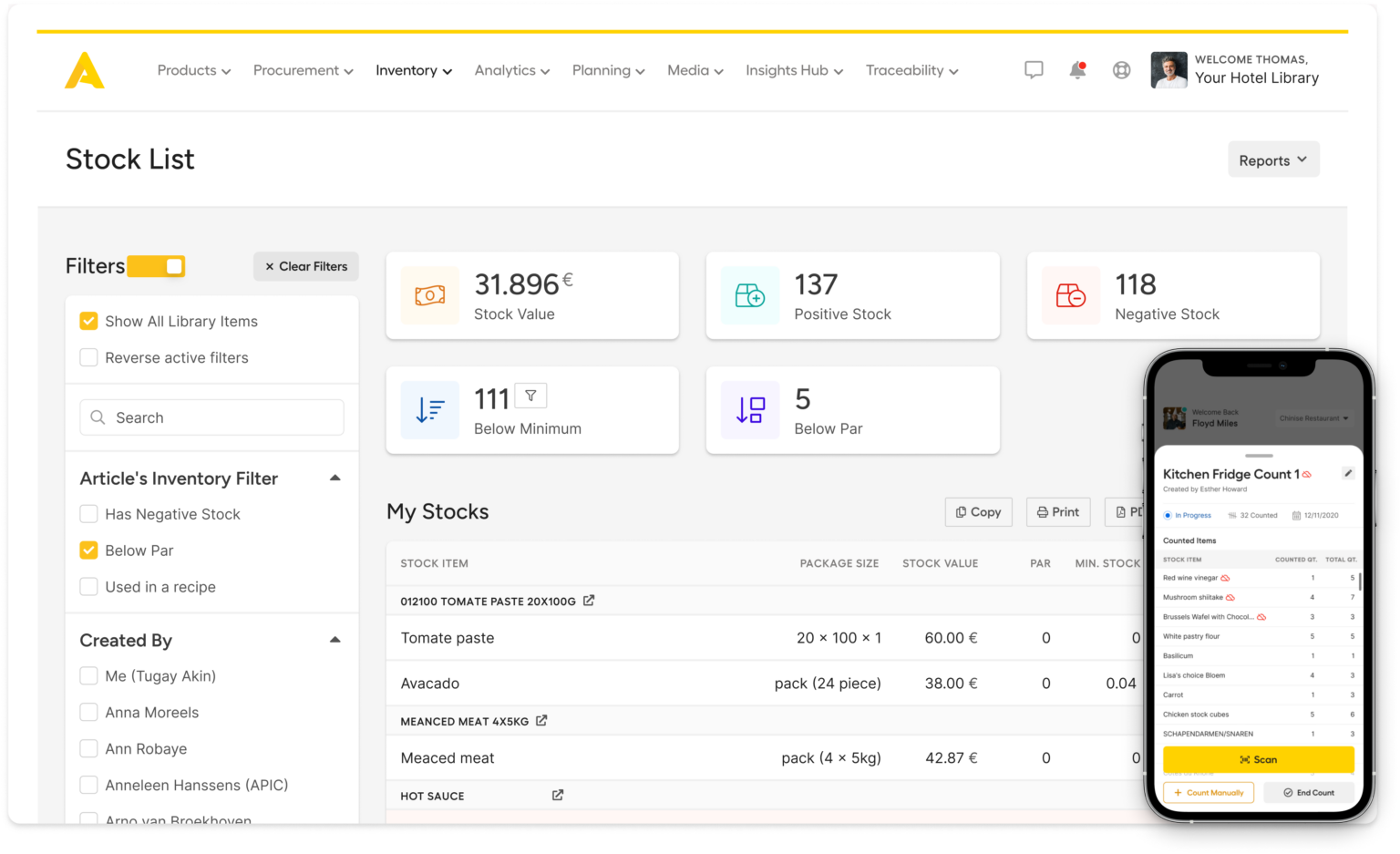This screenshot has width=1400, height=854.
Task: Open the Analytics menu
Action: tap(512, 70)
